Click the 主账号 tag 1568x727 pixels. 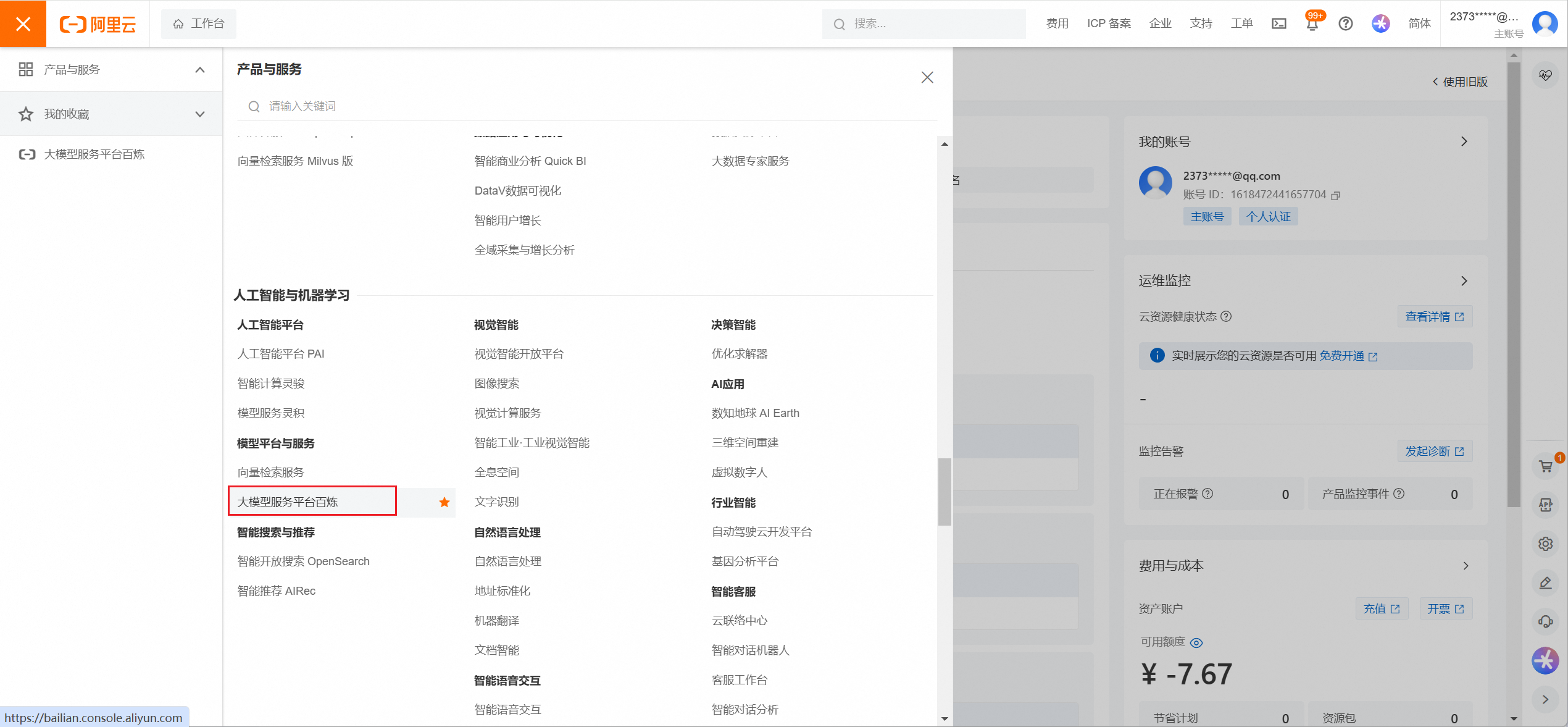tap(1207, 217)
